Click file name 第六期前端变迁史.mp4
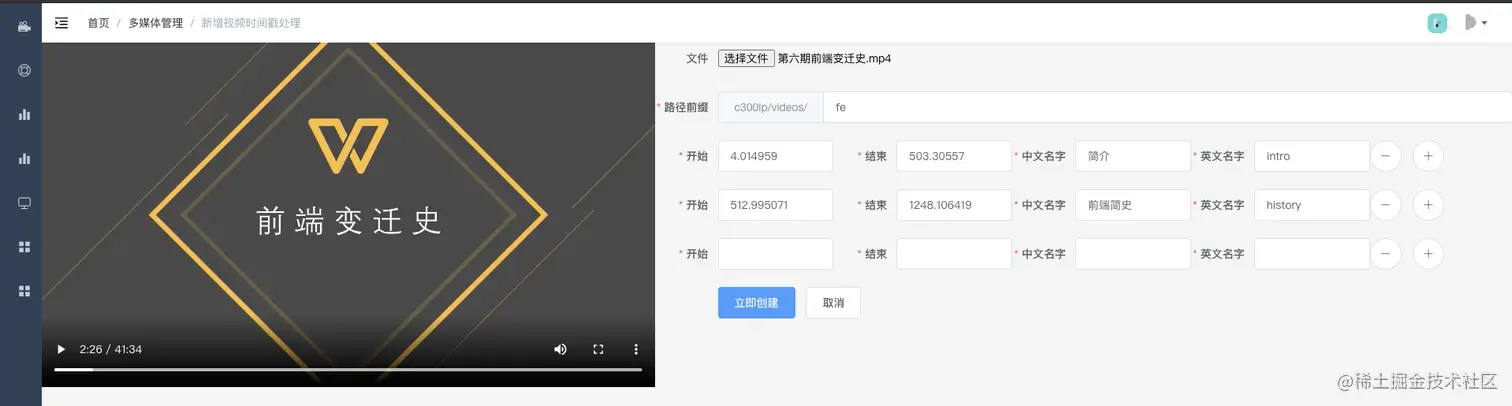 point(834,58)
